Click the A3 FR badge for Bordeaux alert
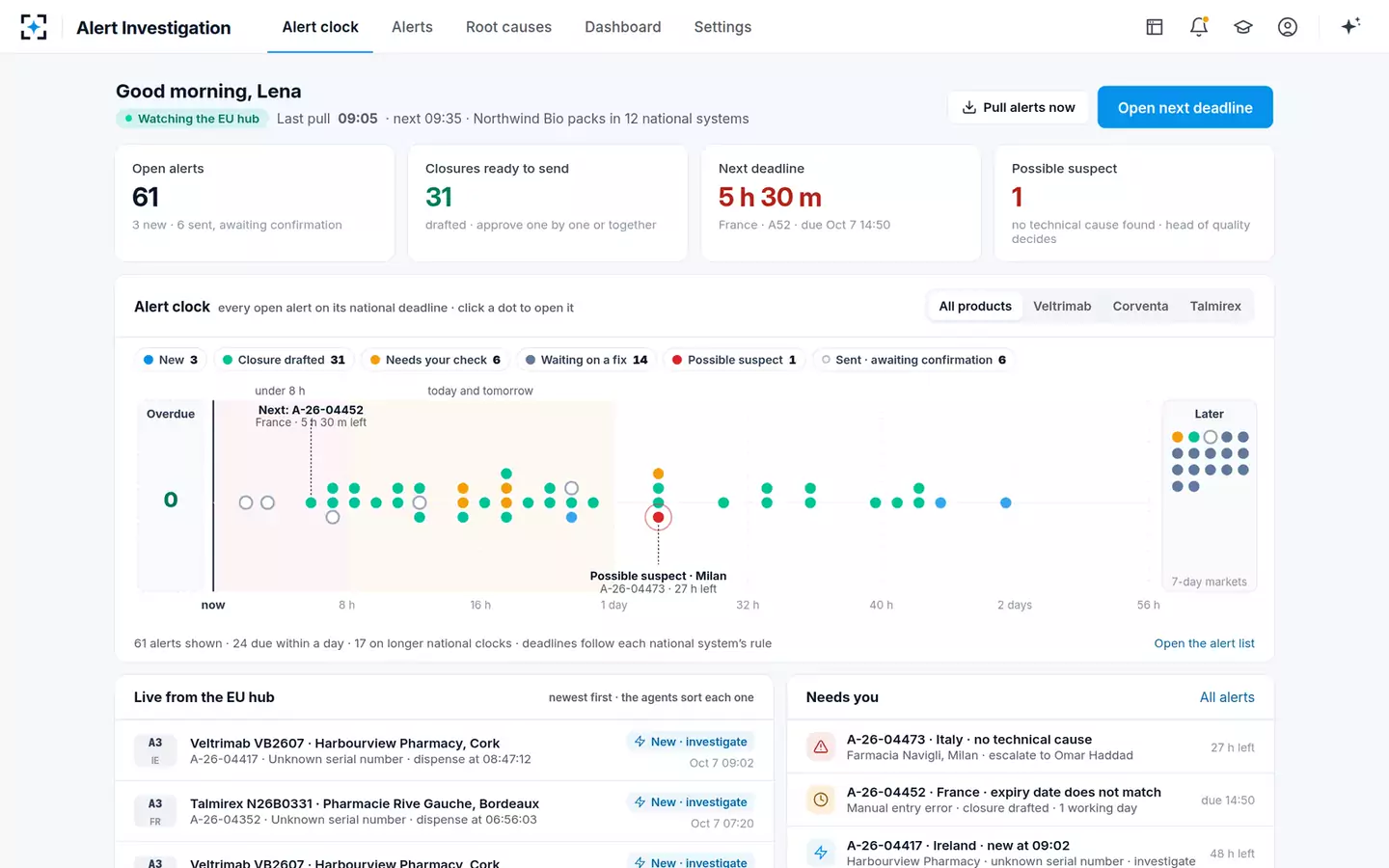Screen dimensions: 1389x868 click(x=155, y=811)
